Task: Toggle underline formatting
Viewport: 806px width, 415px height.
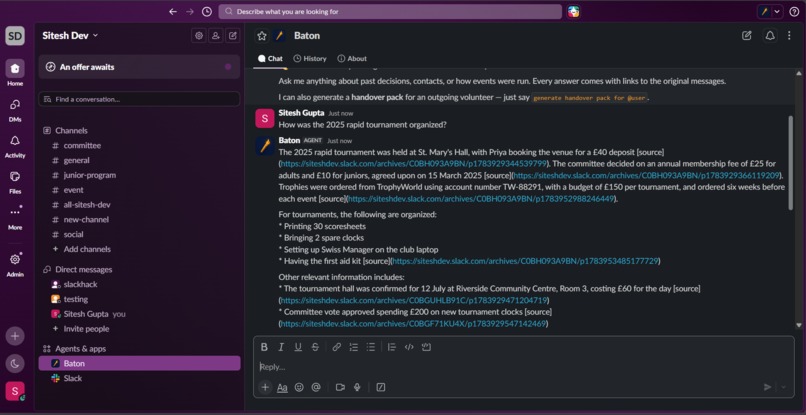Action: click(x=298, y=347)
